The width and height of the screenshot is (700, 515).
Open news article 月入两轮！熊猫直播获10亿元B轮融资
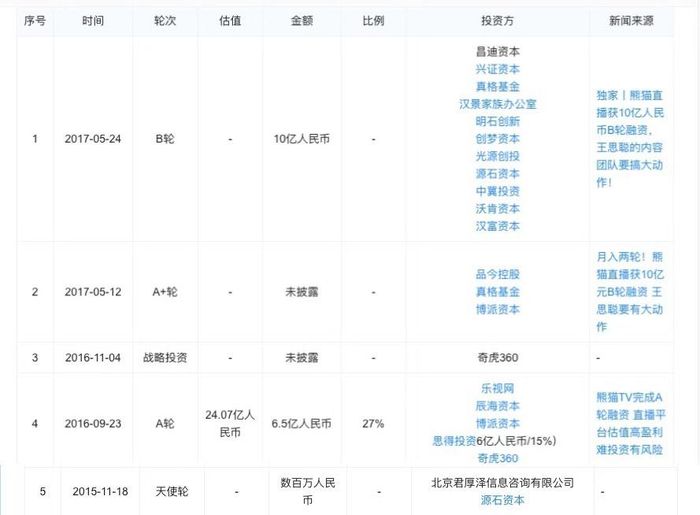(630, 292)
